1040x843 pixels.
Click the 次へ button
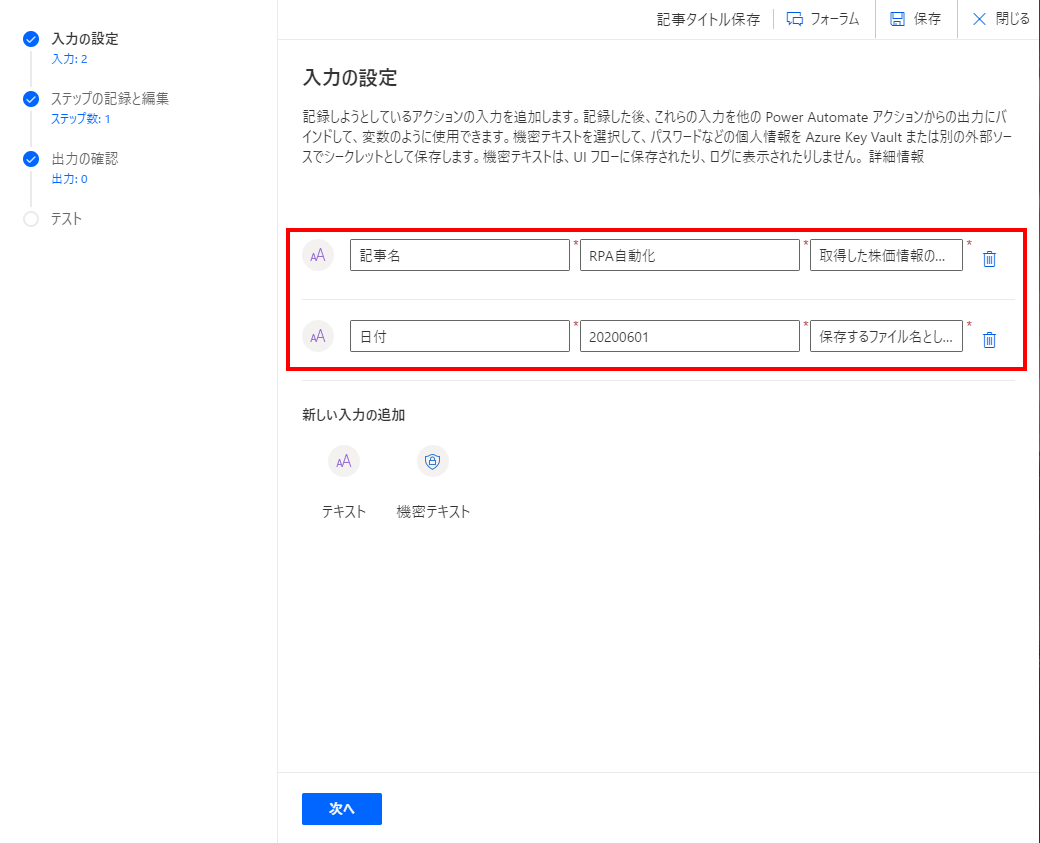click(342, 809)
